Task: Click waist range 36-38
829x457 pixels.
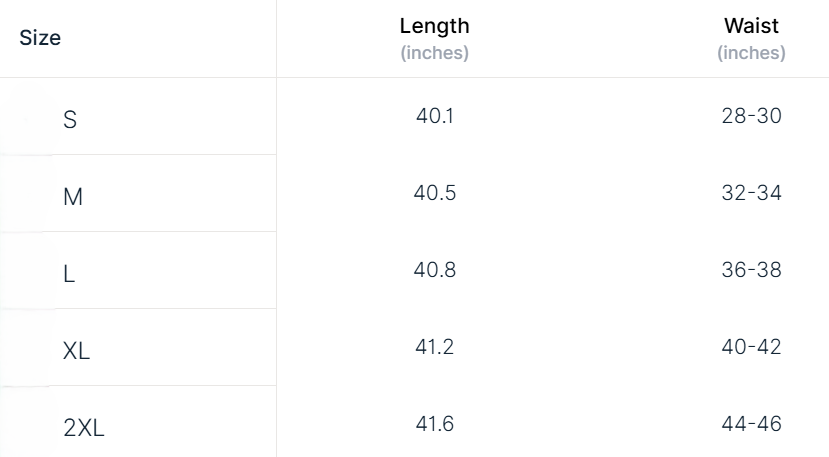Action: 751,270
